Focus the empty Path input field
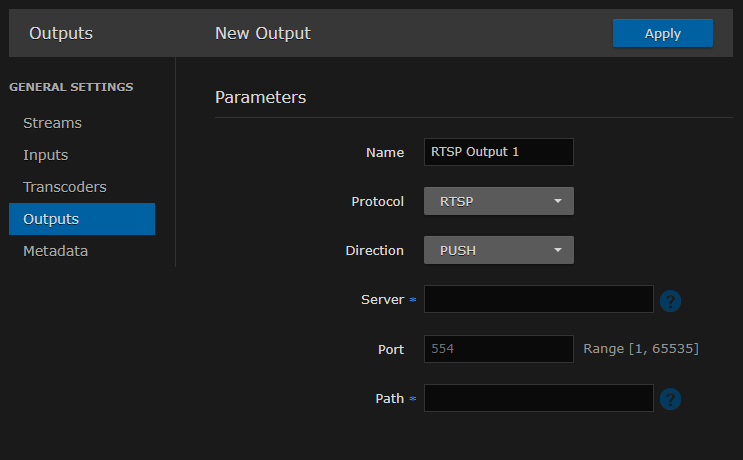The image size is (743, 460). pos(538,398)
